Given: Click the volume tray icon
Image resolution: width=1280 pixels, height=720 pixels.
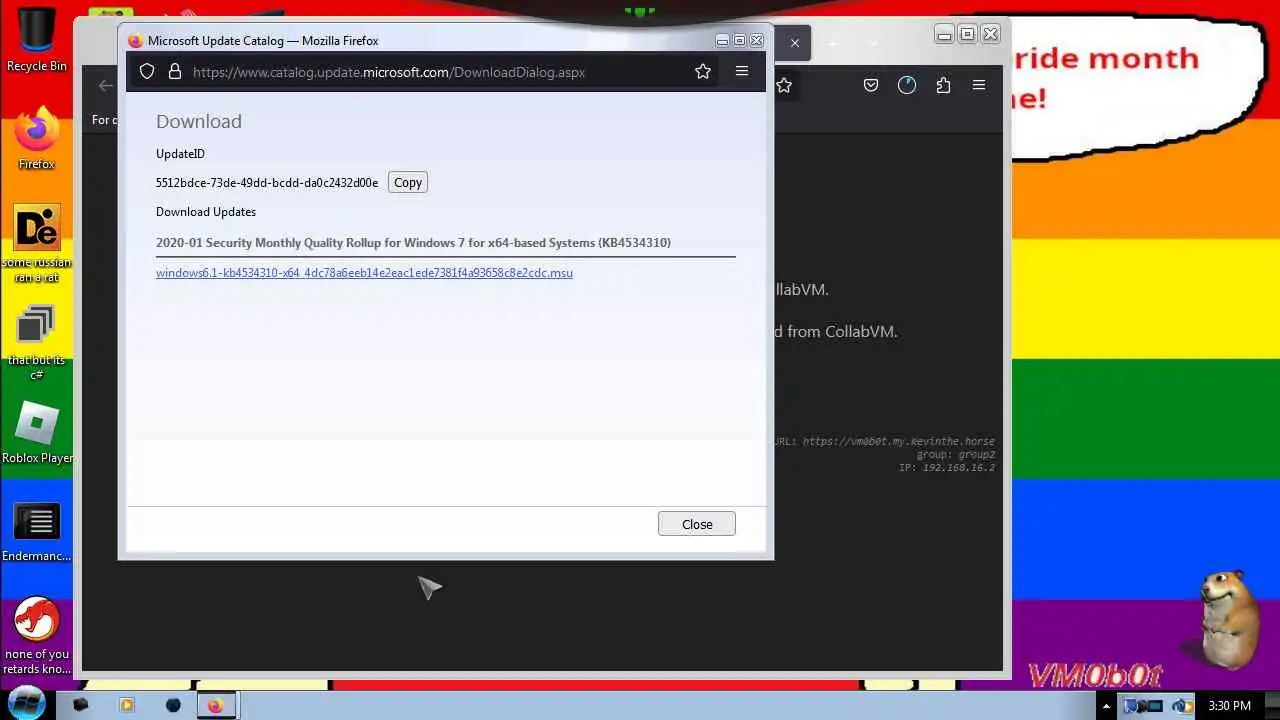Looking at the screenshot, I should point(1180,706).
